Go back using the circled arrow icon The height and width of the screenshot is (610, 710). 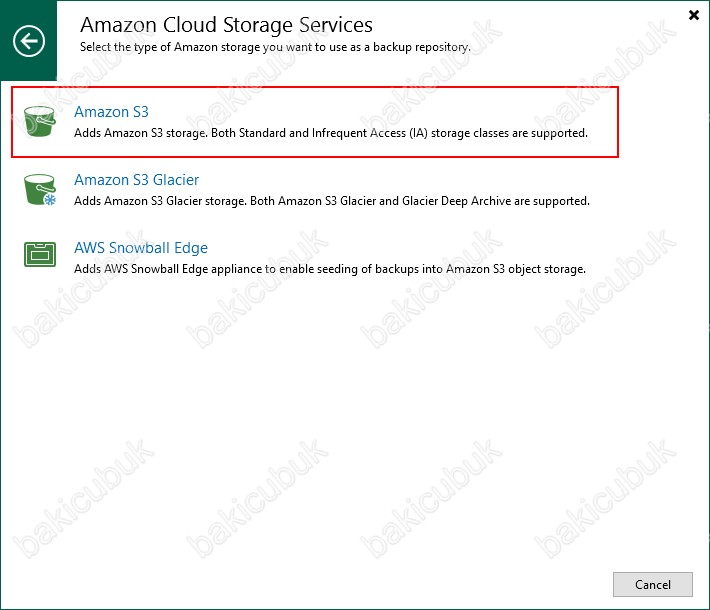coord(29,41)
